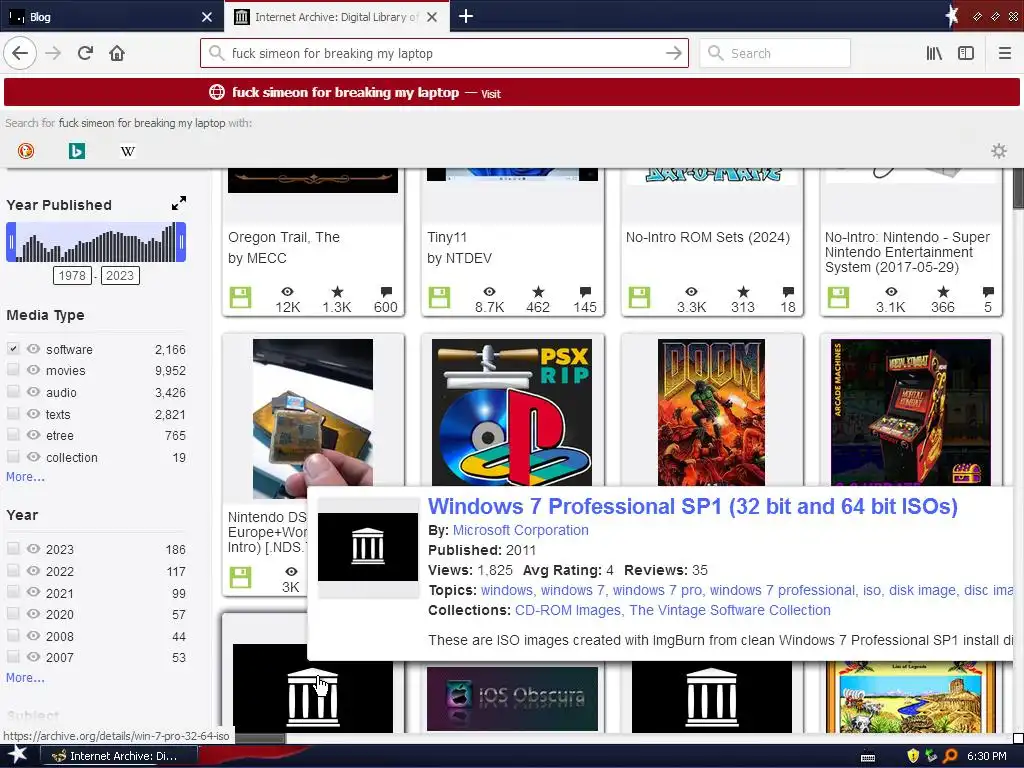Open windows 7 professional topic link
The width and height of the screenshot is (1024, 768).
(782, 590)
